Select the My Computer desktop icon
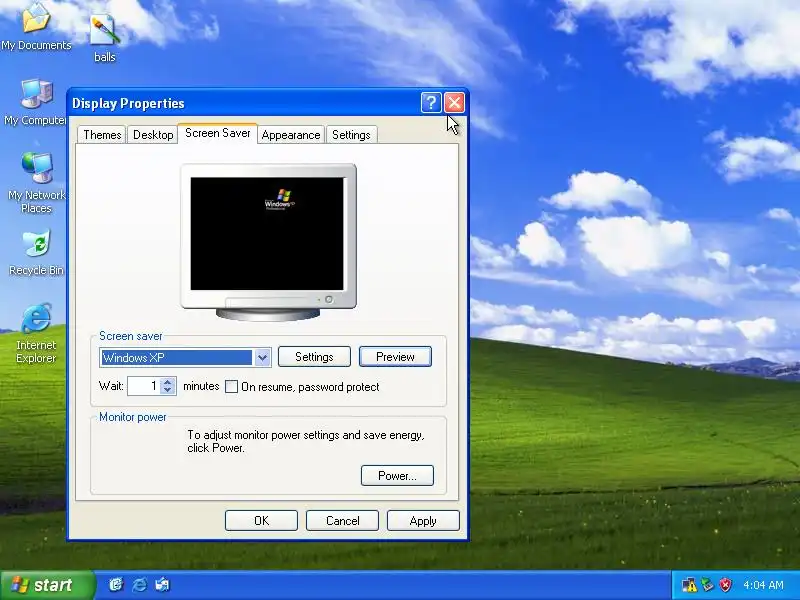800x600 pixels. 36,102
